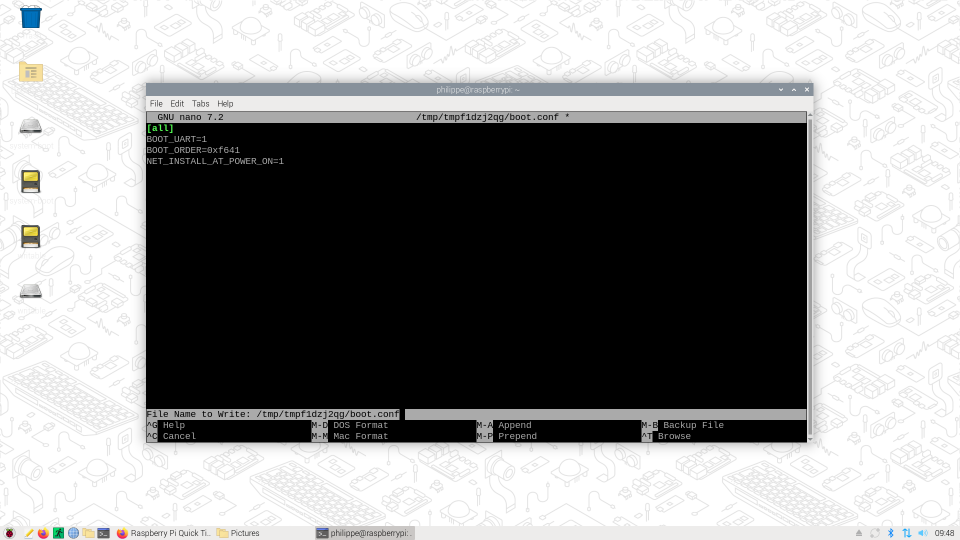960x540 pixels.
Task: Click the software updater tray icon
Action: 875,533
